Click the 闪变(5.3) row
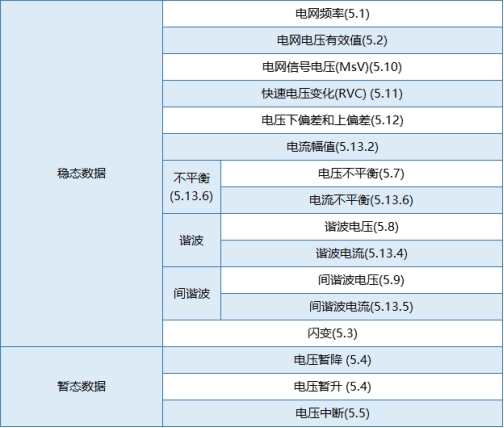The image size is (504, 428). point(333,333)
